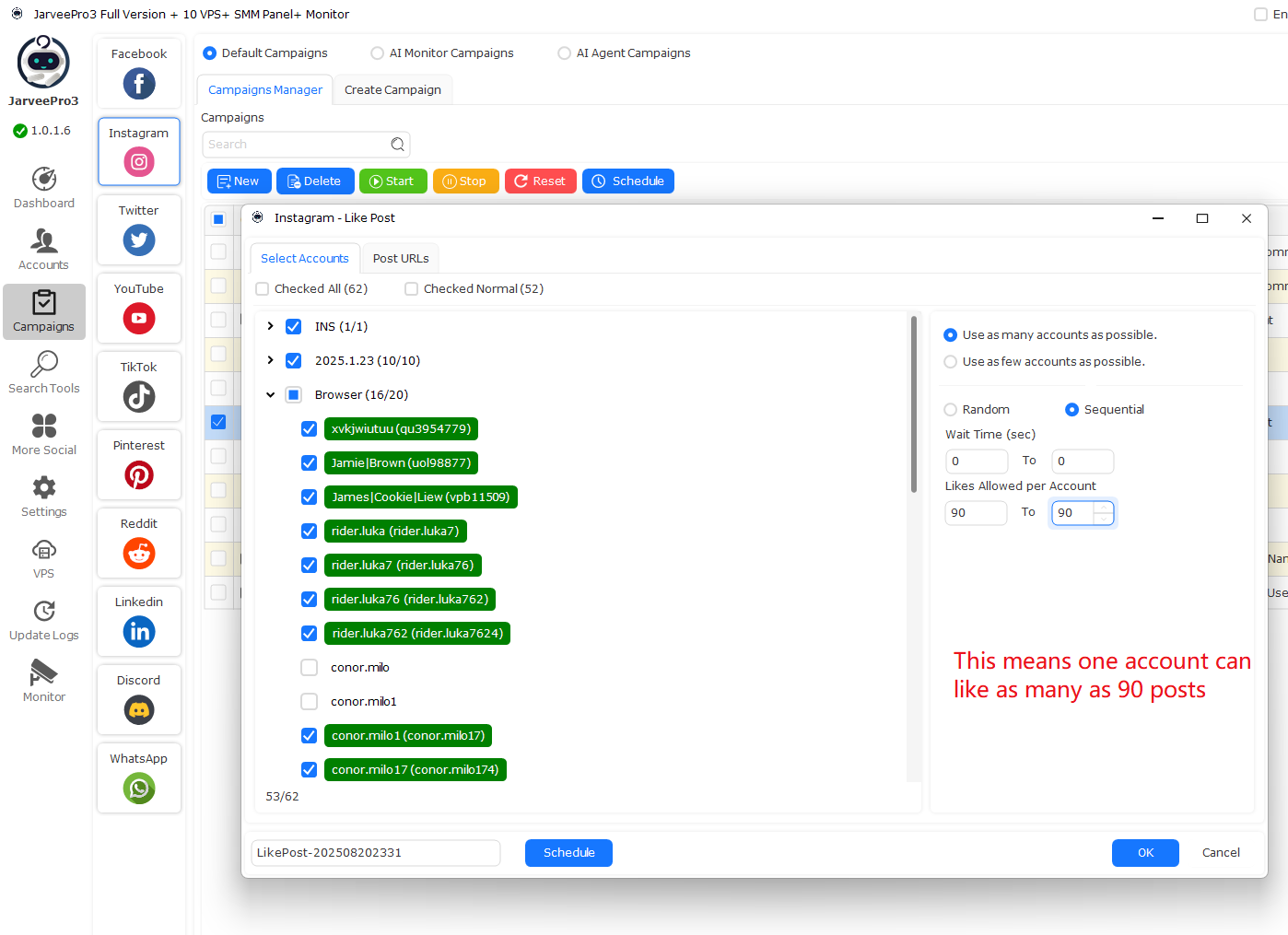1288x935 pixels.
Task: Uncheck the rider.luka (rider.luka7) account
Action: 310,532
